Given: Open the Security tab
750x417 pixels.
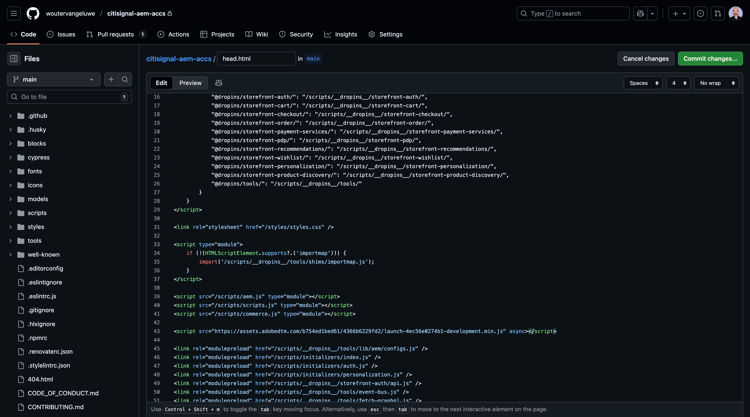Looking at the screenshot, I should click(296, 34).
